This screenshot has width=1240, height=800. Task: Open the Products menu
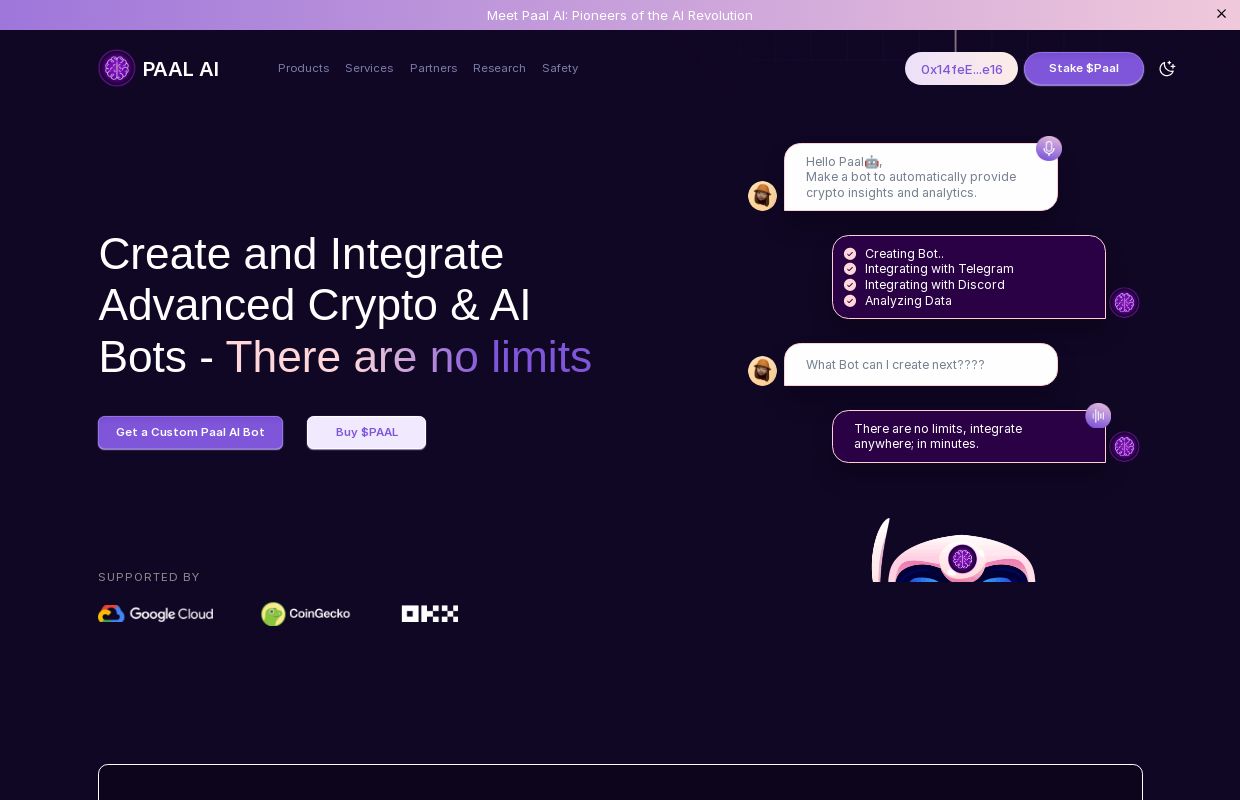coord(303,68)
